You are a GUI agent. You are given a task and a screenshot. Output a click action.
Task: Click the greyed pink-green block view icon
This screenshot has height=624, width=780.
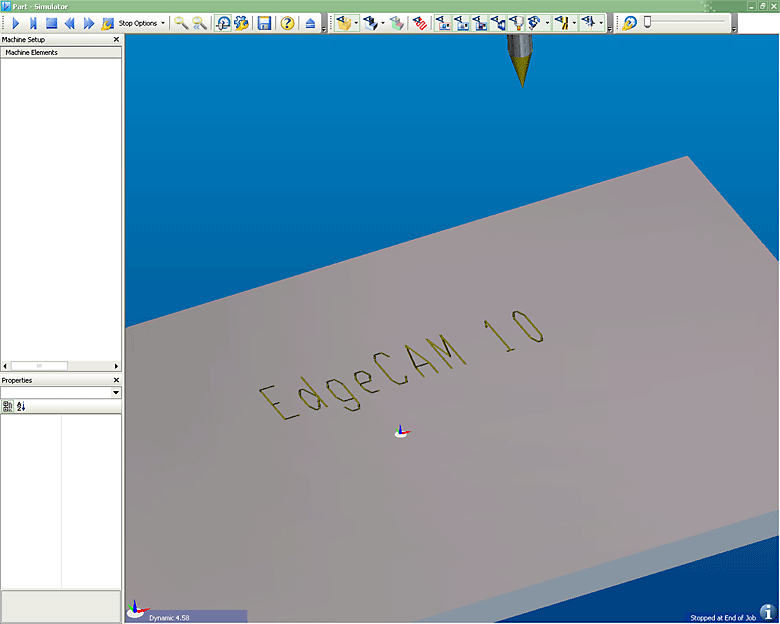coord(396,23)
